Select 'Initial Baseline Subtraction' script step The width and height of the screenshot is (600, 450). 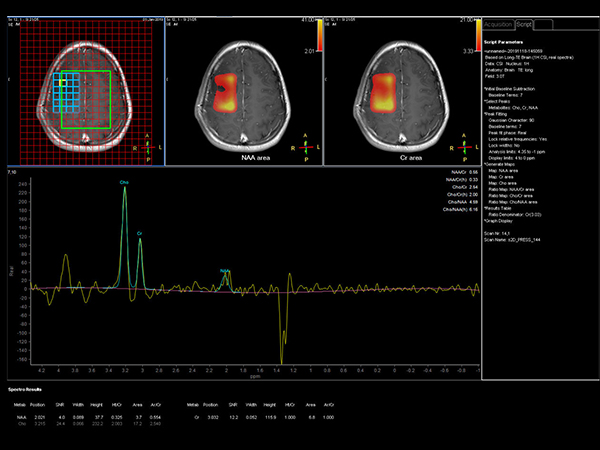(x=509, y=89)
